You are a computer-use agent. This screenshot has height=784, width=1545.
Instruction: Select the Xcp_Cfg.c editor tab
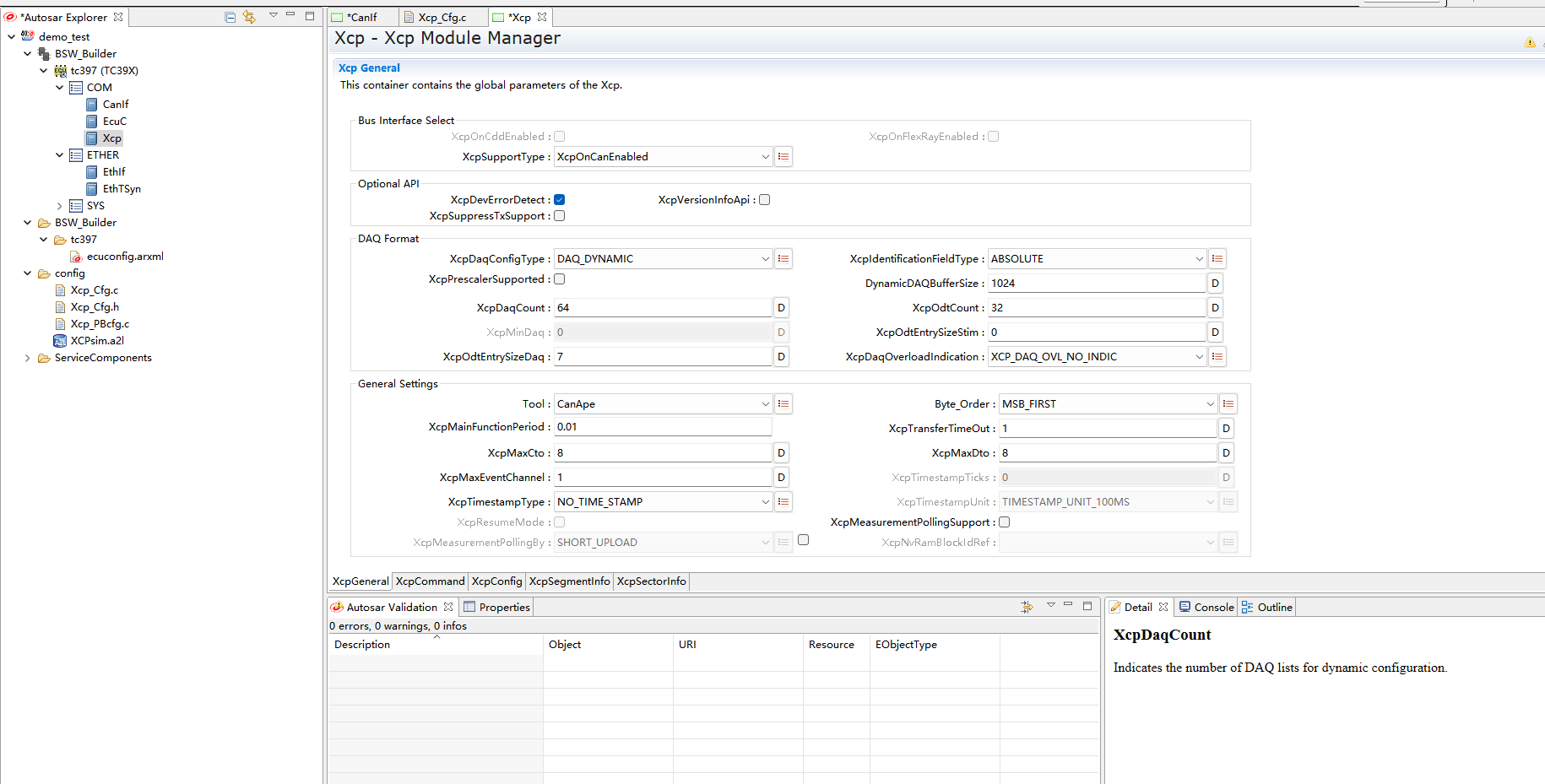tap(442, 18)
